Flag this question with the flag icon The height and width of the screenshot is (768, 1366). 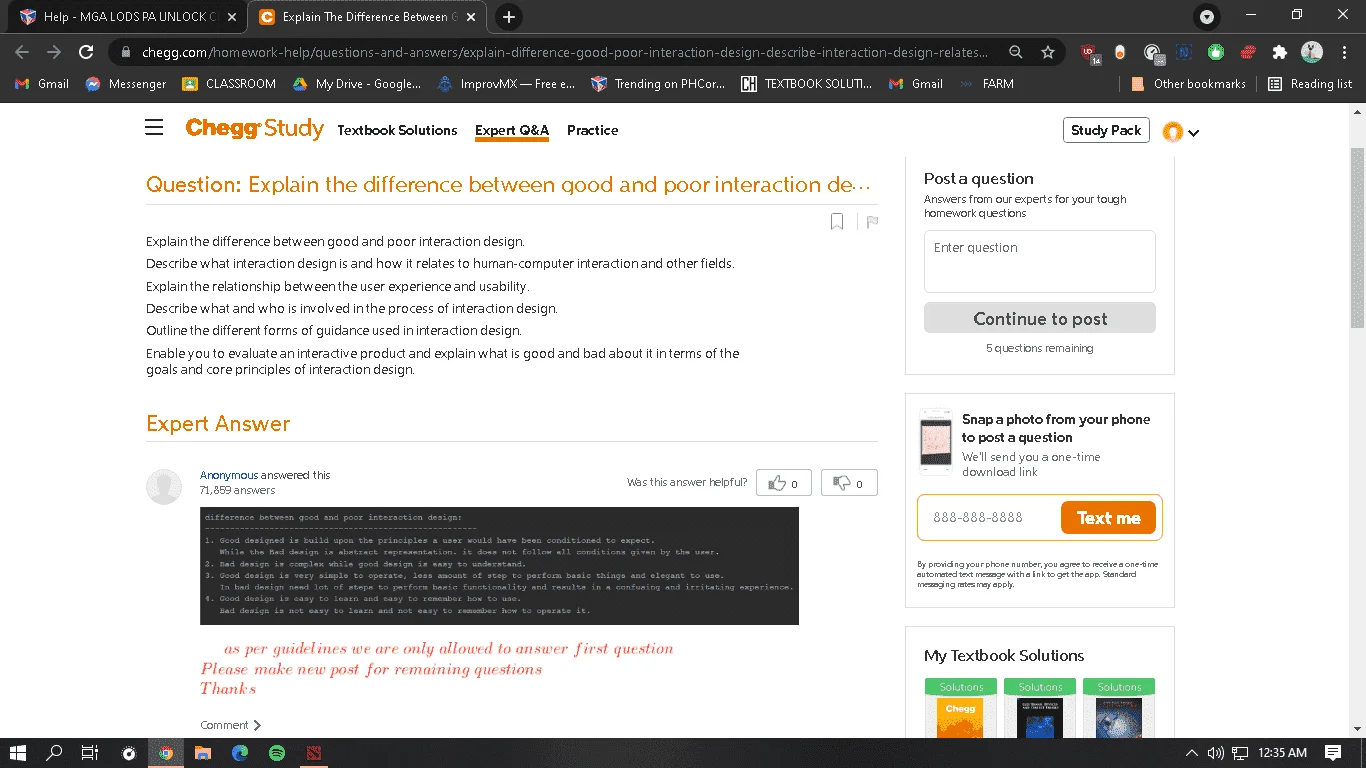click(872, 222)
